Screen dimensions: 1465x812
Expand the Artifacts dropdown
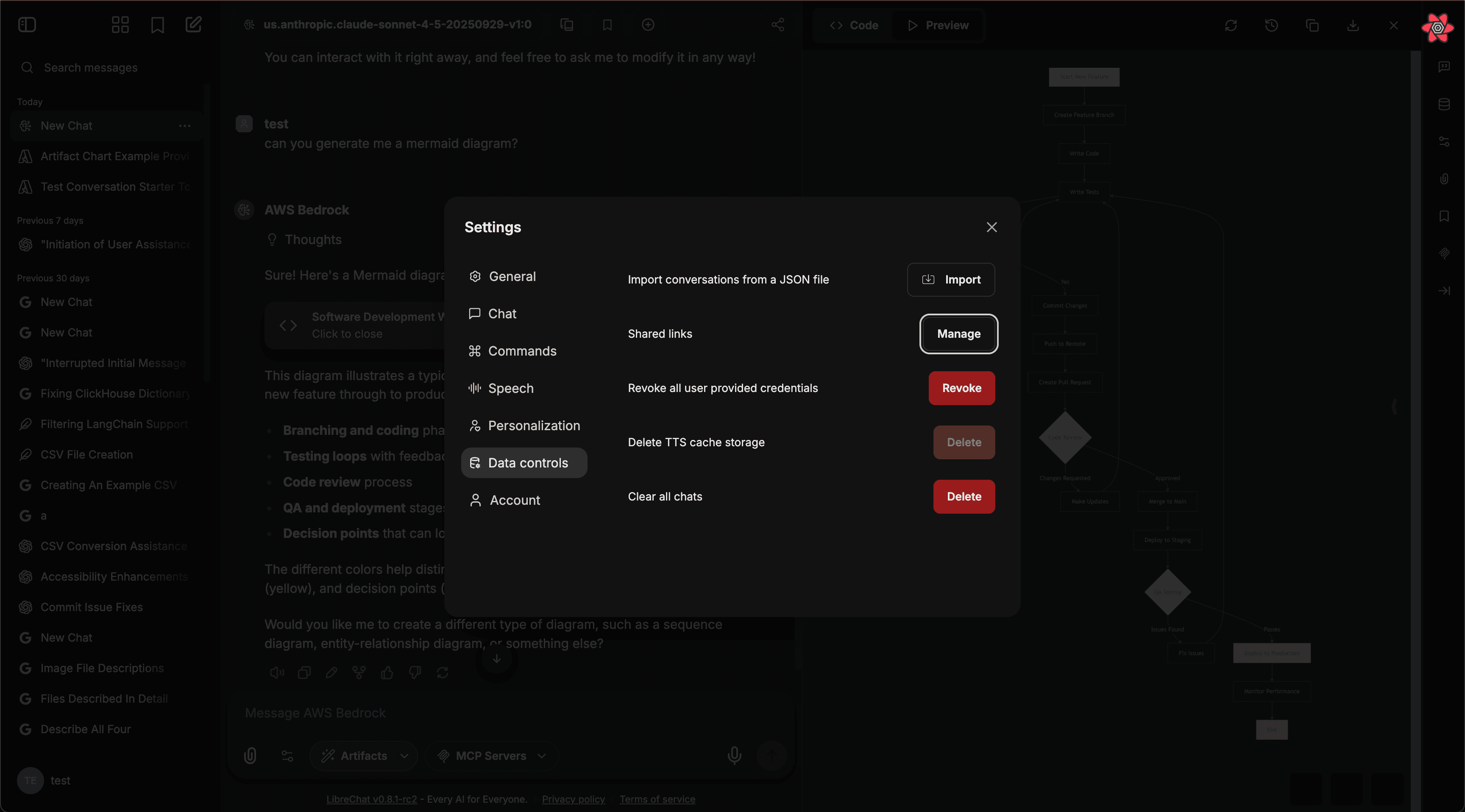pos(363,756)
